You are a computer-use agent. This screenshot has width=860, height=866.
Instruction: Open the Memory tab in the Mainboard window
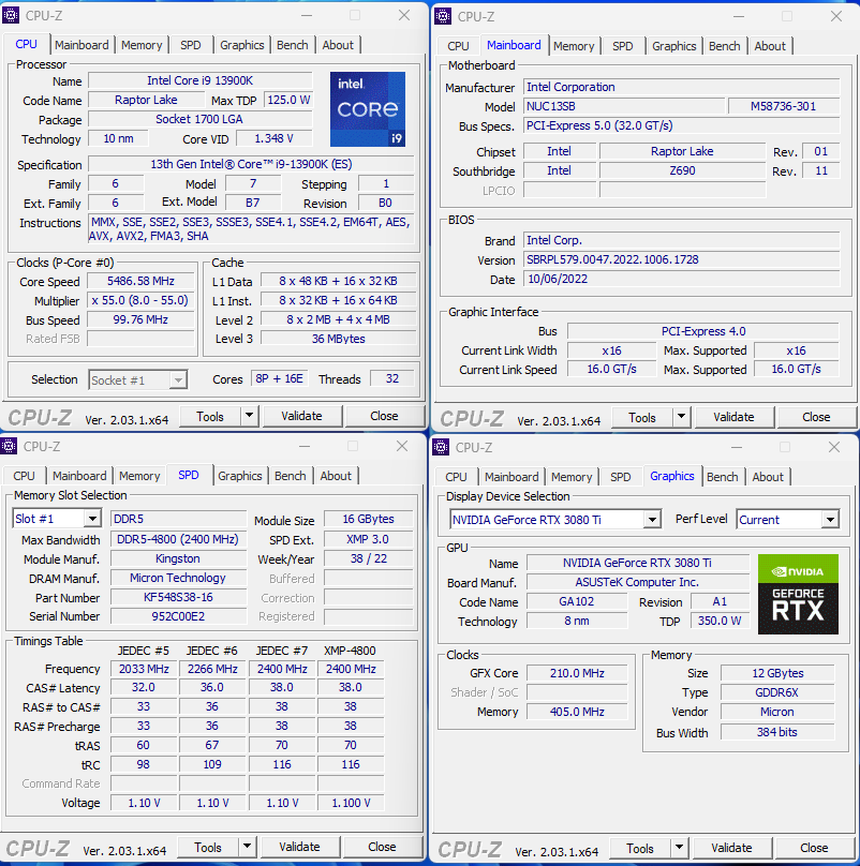pyautogui.click(x=573, y=46)
